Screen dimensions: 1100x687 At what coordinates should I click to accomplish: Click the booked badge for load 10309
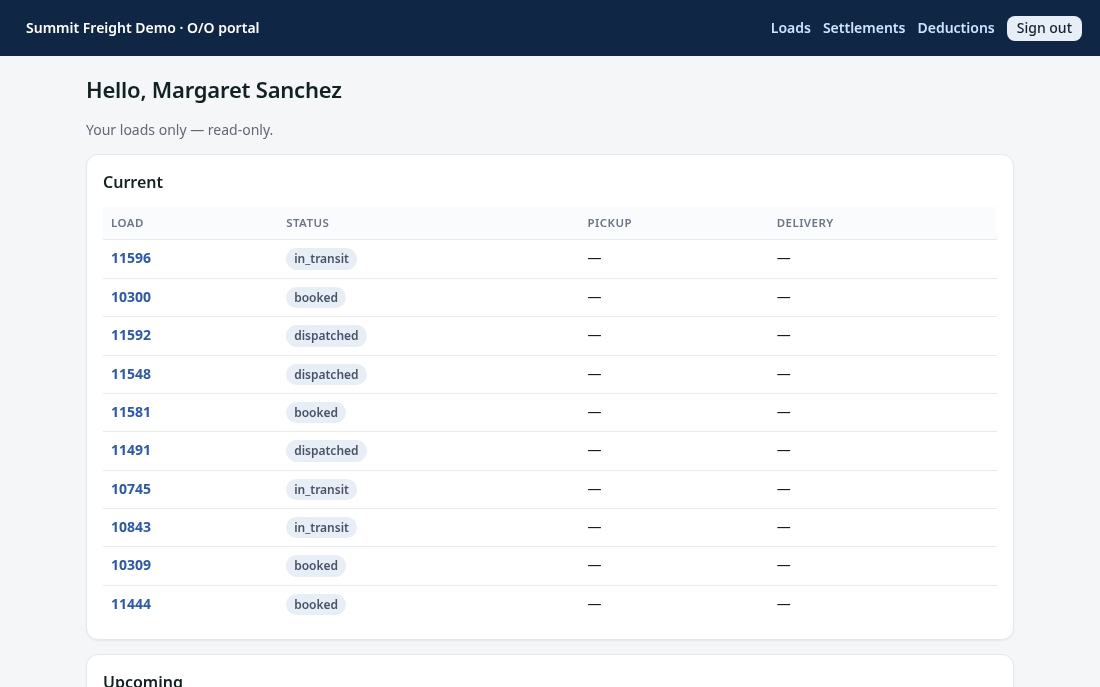316,566
